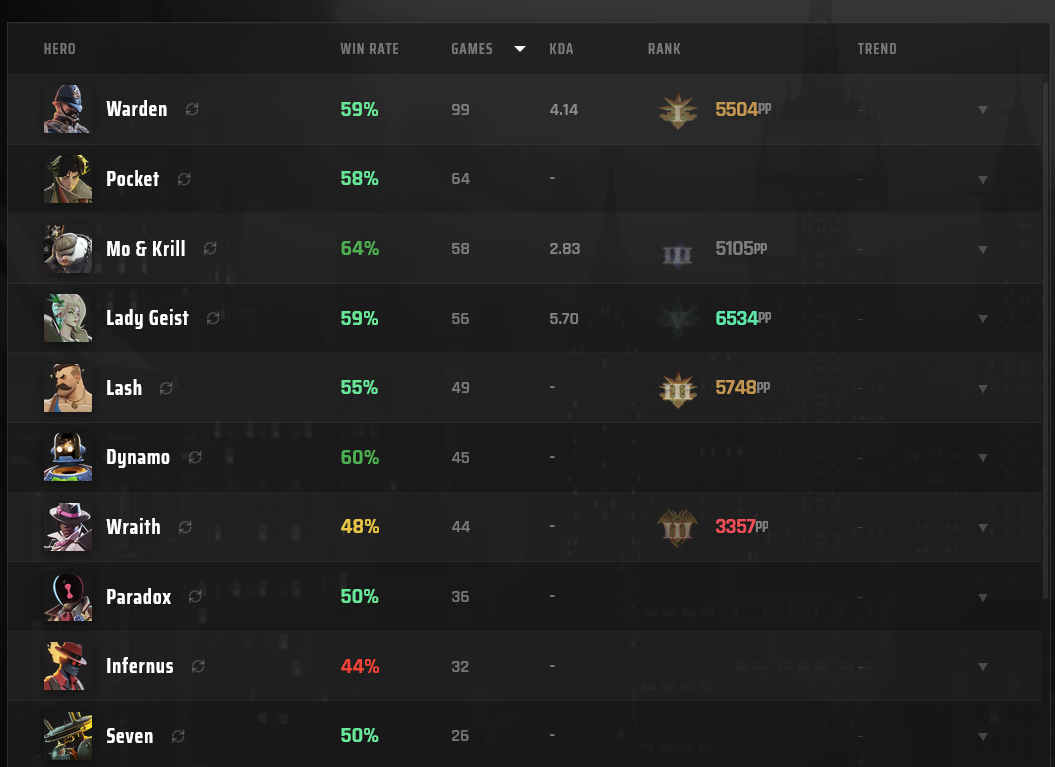Screen dimensions: 1055x767
Task: Click the refresh icon beside Dynamo
Action: 195,458
